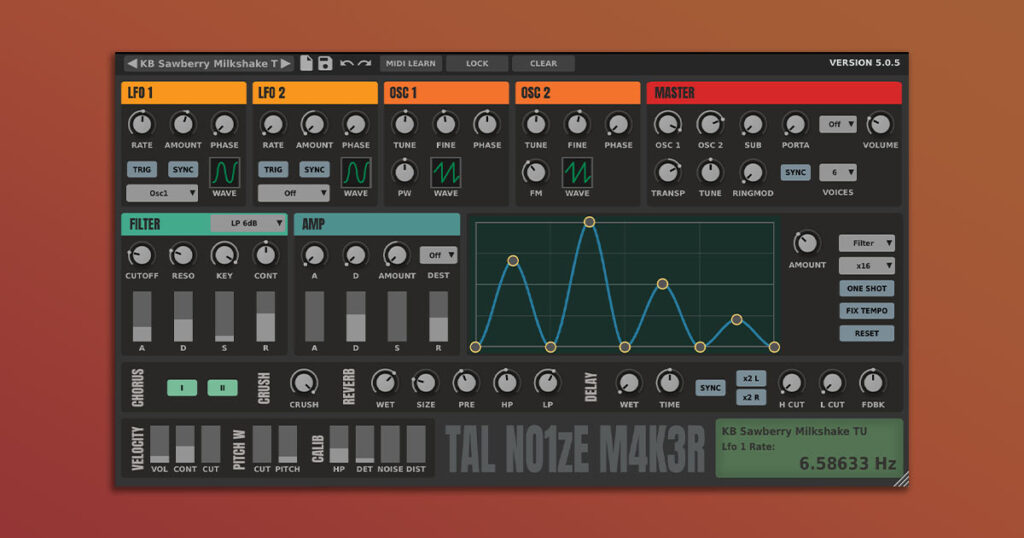Click the envelope editor Amount knob

click(807, 243)
